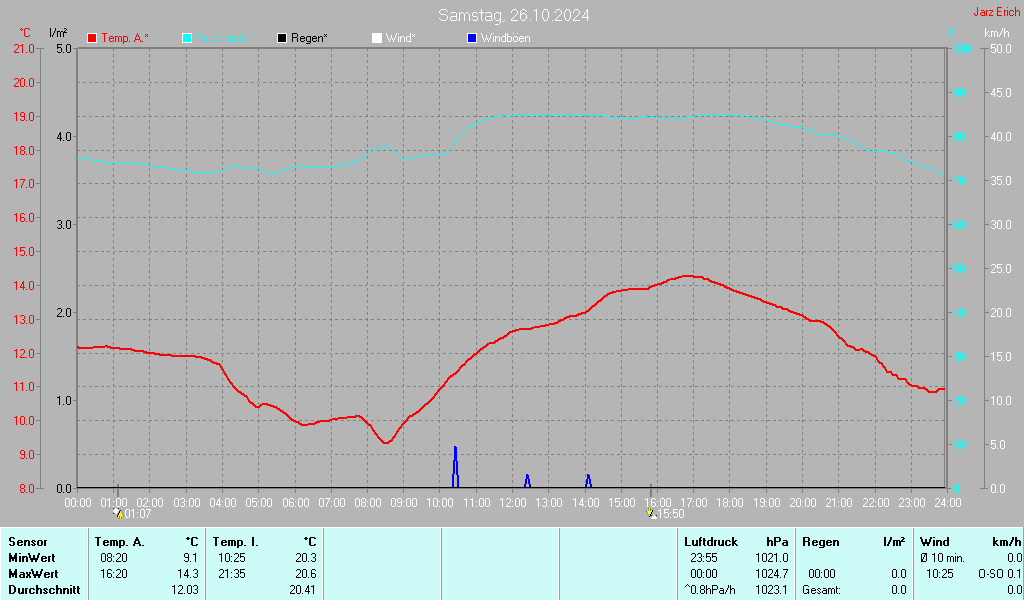Screen dimensions: 1024x600
Task: Click the sun/moon icon at 01:07
Action: (118, 513)
